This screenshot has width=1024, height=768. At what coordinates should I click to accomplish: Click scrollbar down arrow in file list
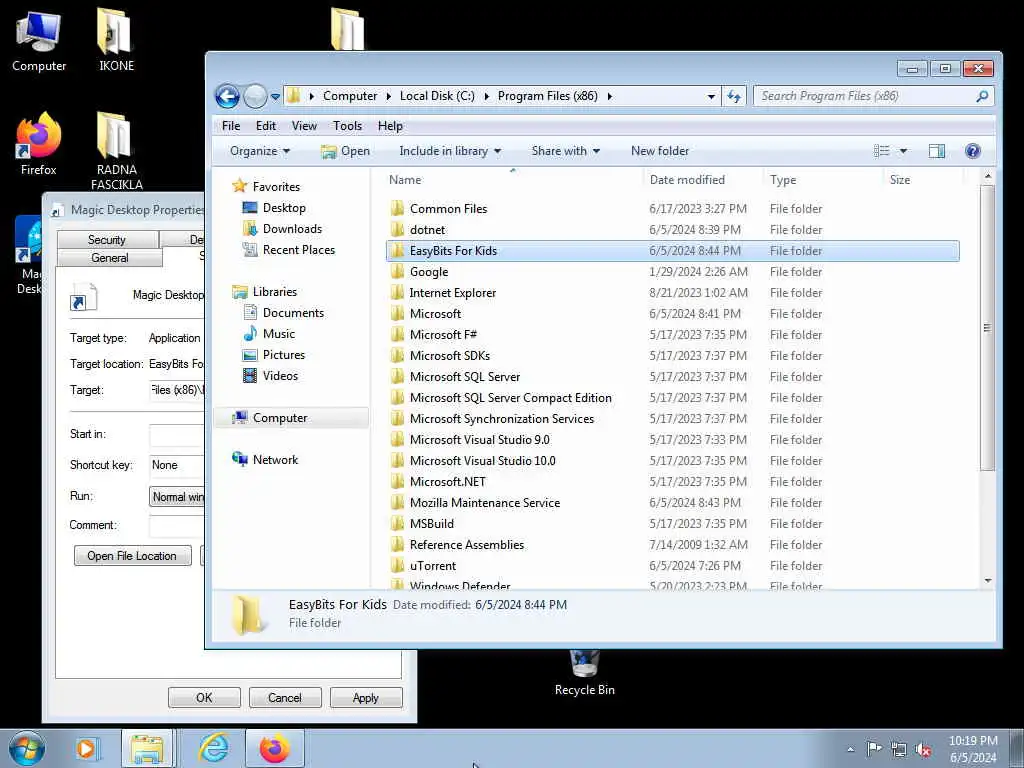(987, 580)
